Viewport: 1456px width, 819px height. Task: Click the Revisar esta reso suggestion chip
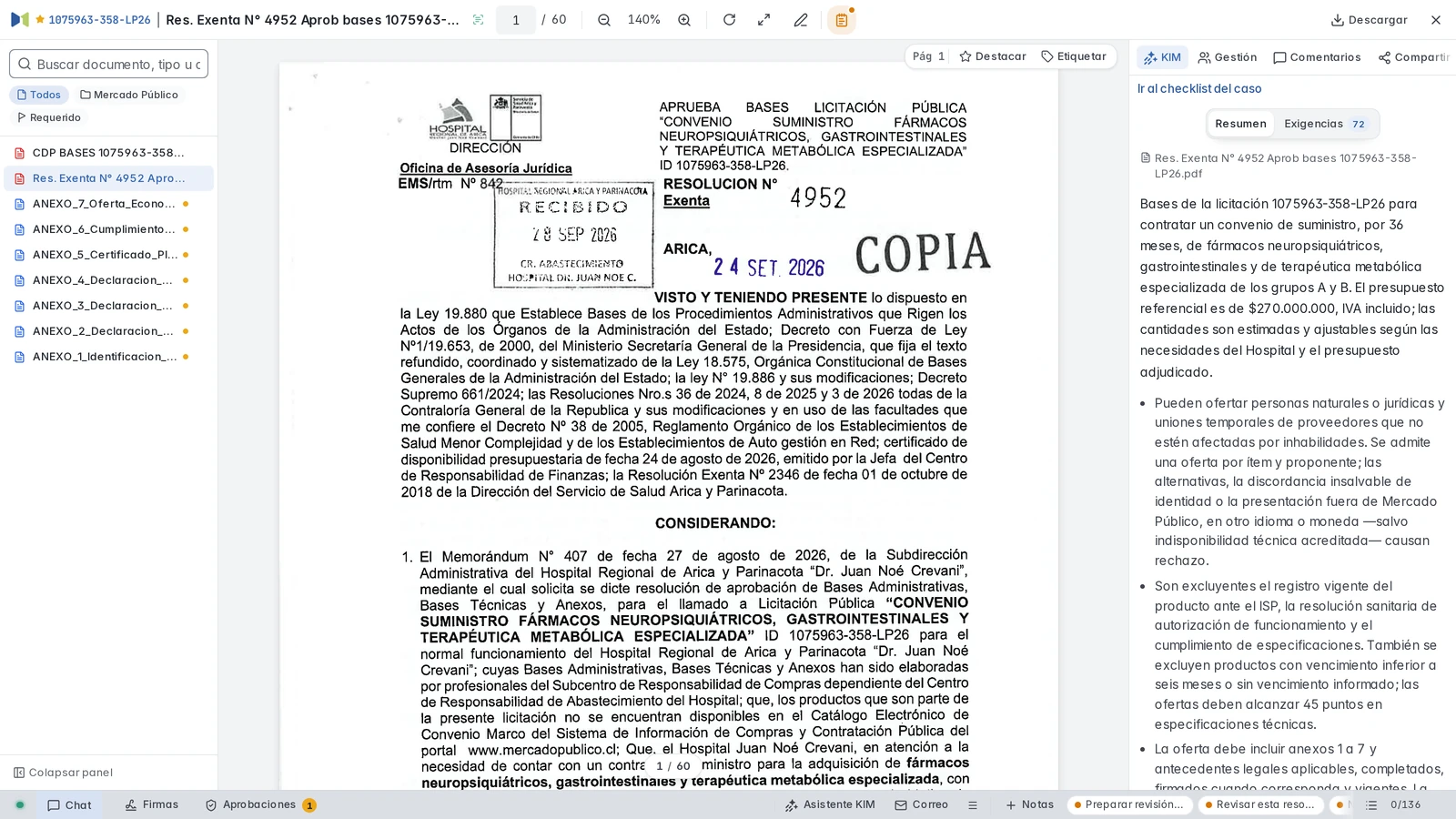(x=1259, y=805)
